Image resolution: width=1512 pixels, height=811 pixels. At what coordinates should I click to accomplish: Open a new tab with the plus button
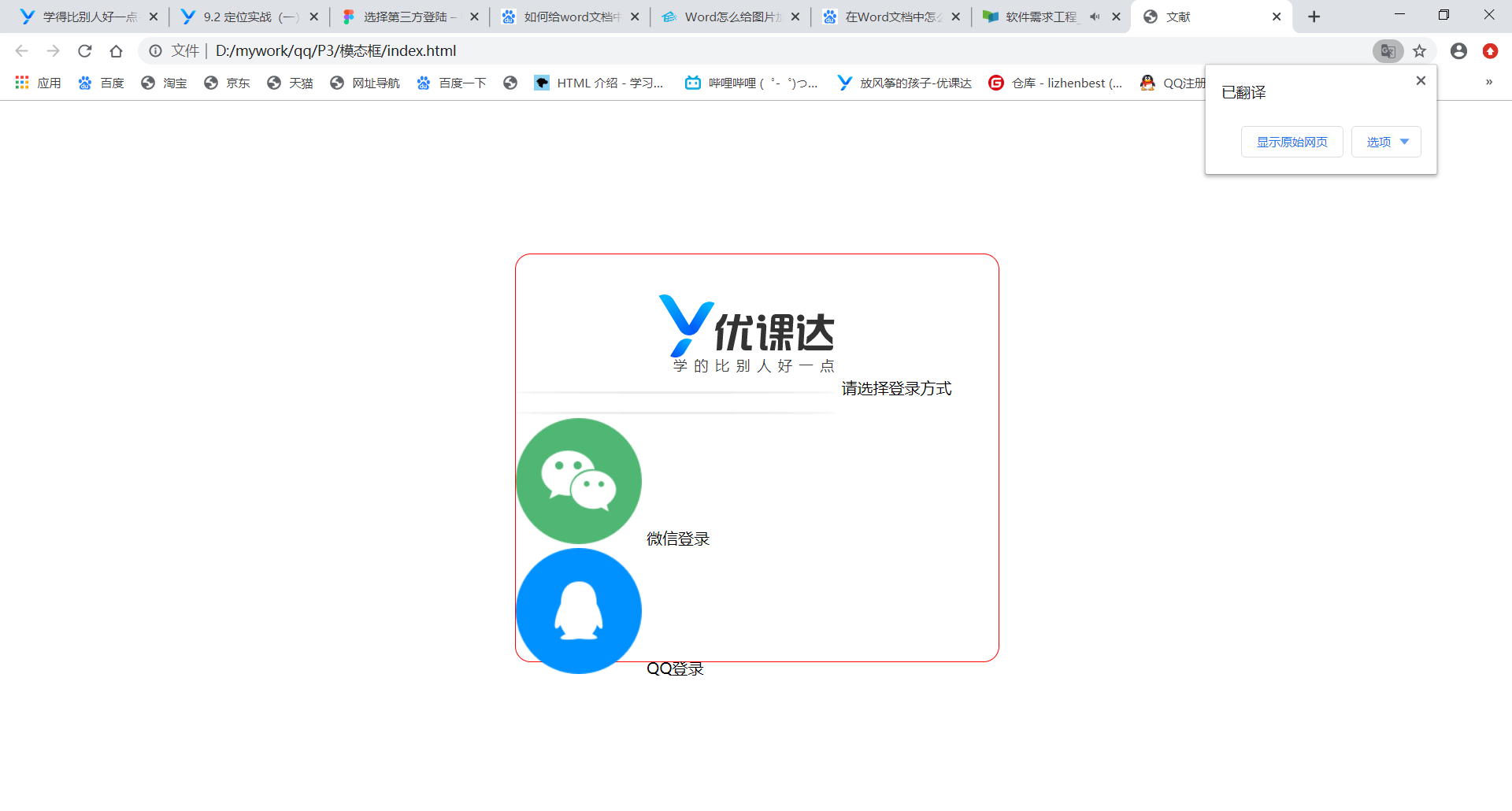coord(1314,17)
